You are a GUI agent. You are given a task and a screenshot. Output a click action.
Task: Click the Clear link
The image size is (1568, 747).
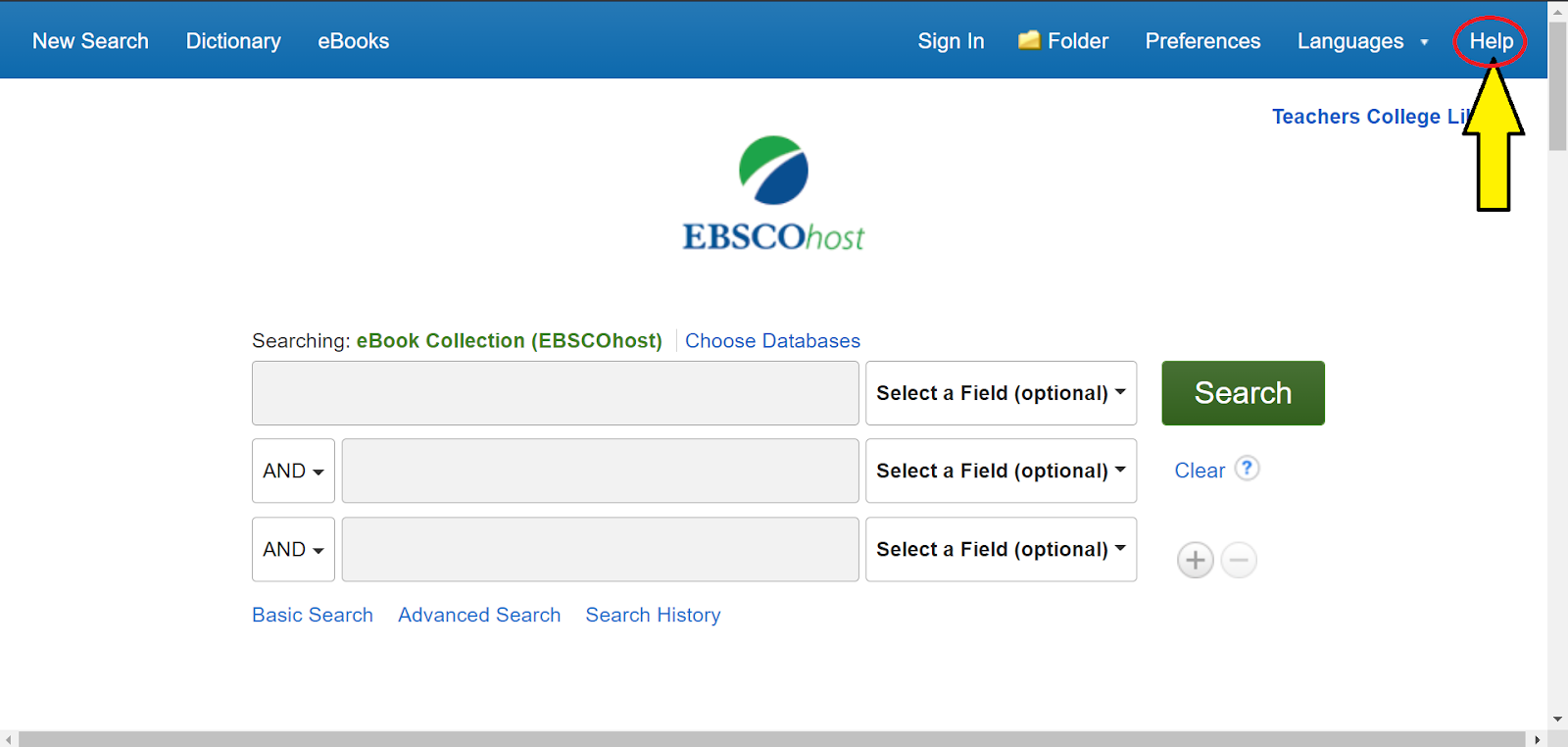[1200, 471]
